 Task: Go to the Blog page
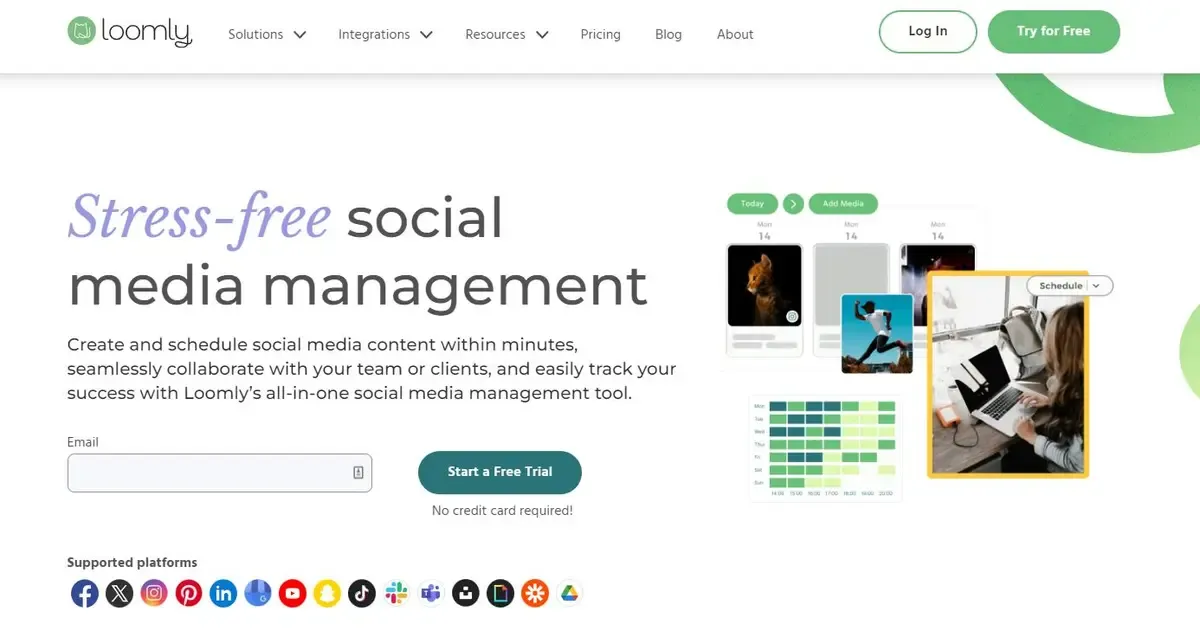[668, 34]
